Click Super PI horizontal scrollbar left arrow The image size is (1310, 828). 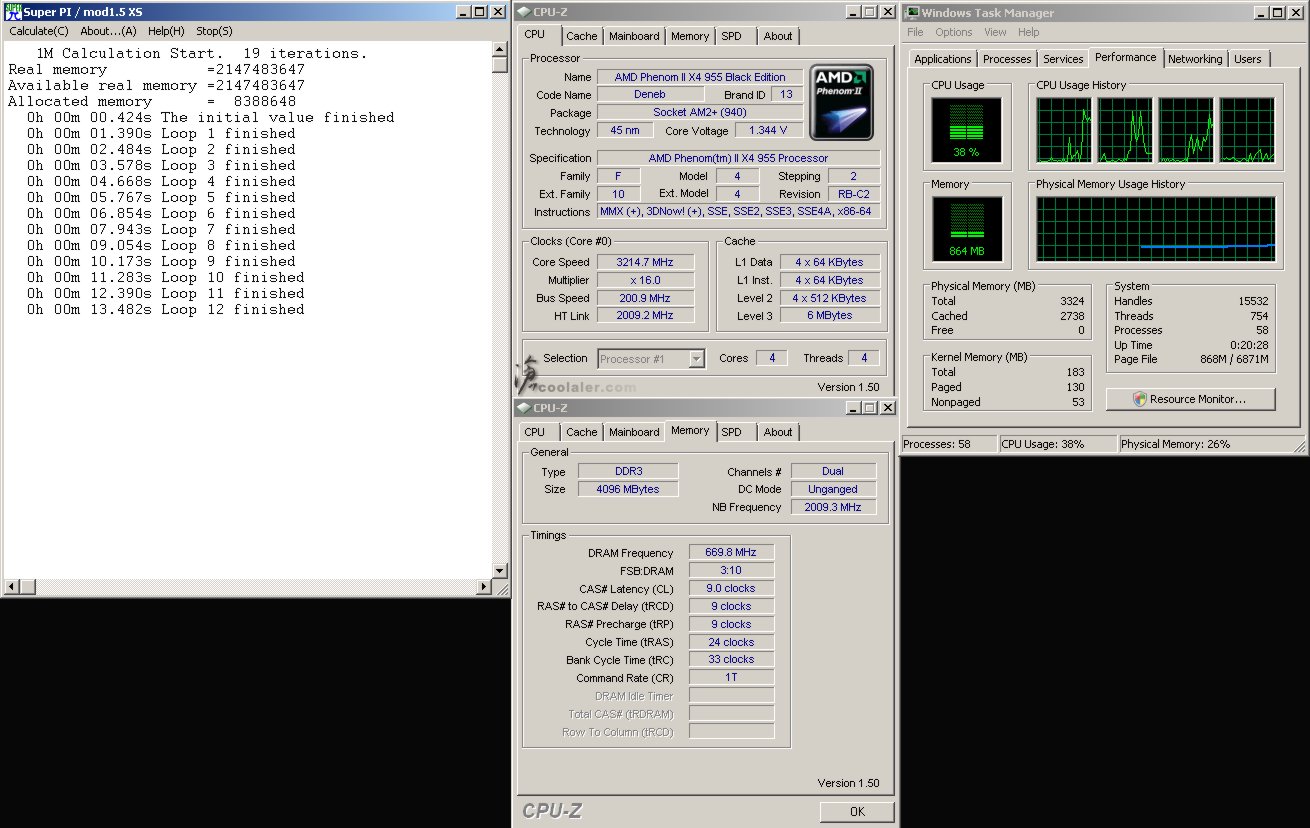pyautogui.click(x=12, y=586)
